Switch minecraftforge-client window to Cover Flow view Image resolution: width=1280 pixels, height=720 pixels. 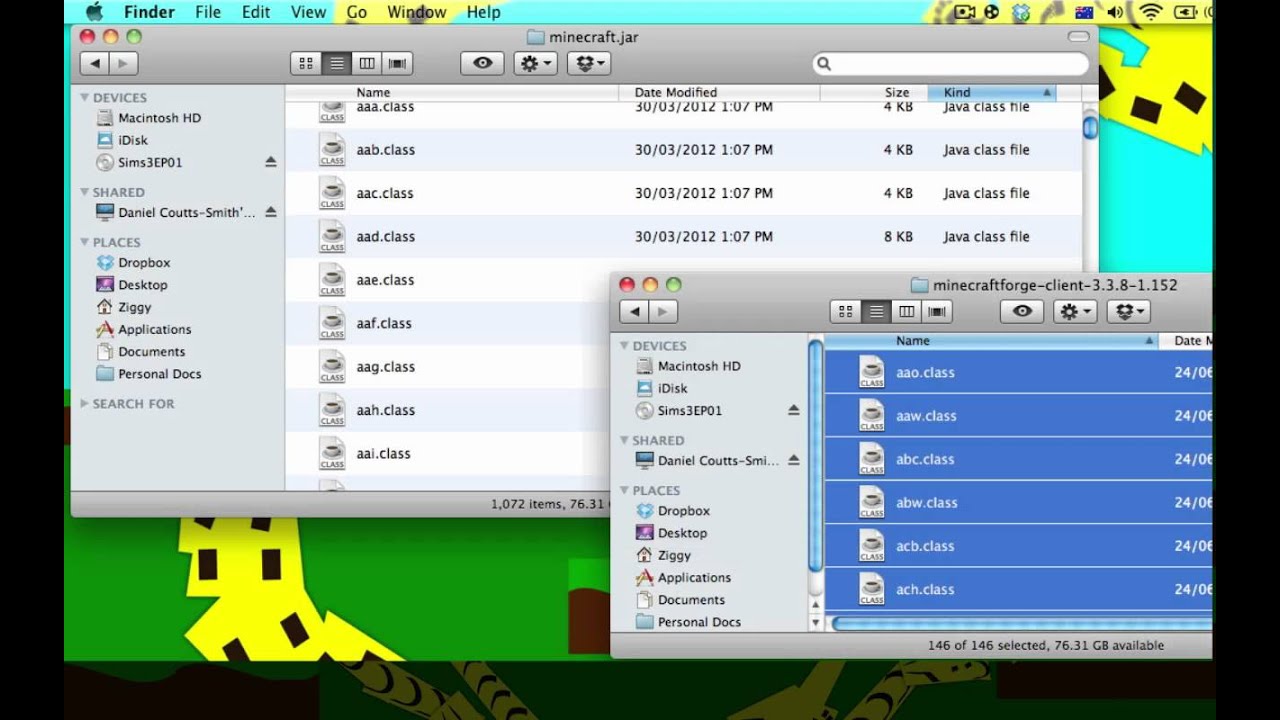(938, 312)
